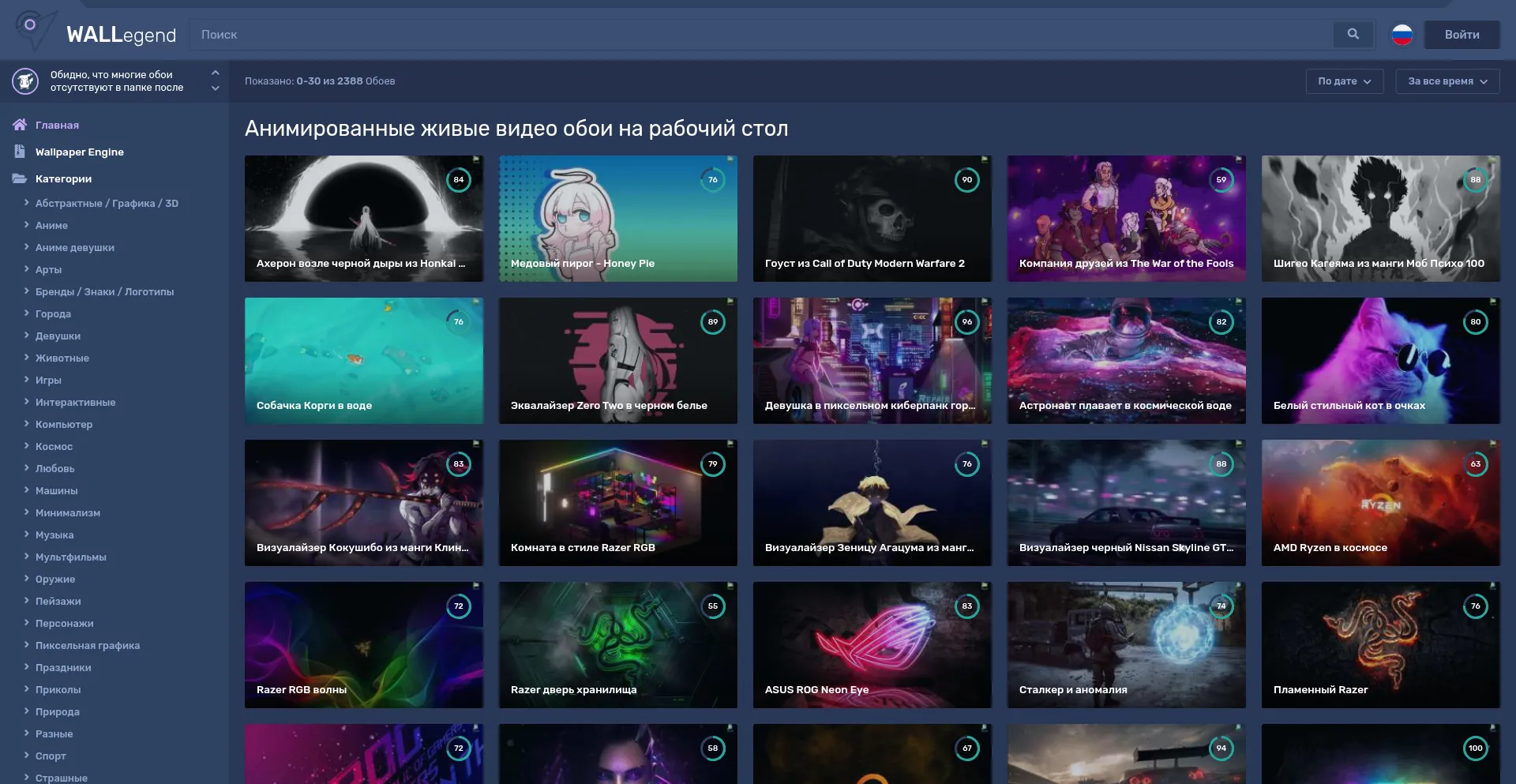Open the Russian flag language selector
Image resolution: width=1516 pixels, height=784 pixels.
tap(1402, 35)
